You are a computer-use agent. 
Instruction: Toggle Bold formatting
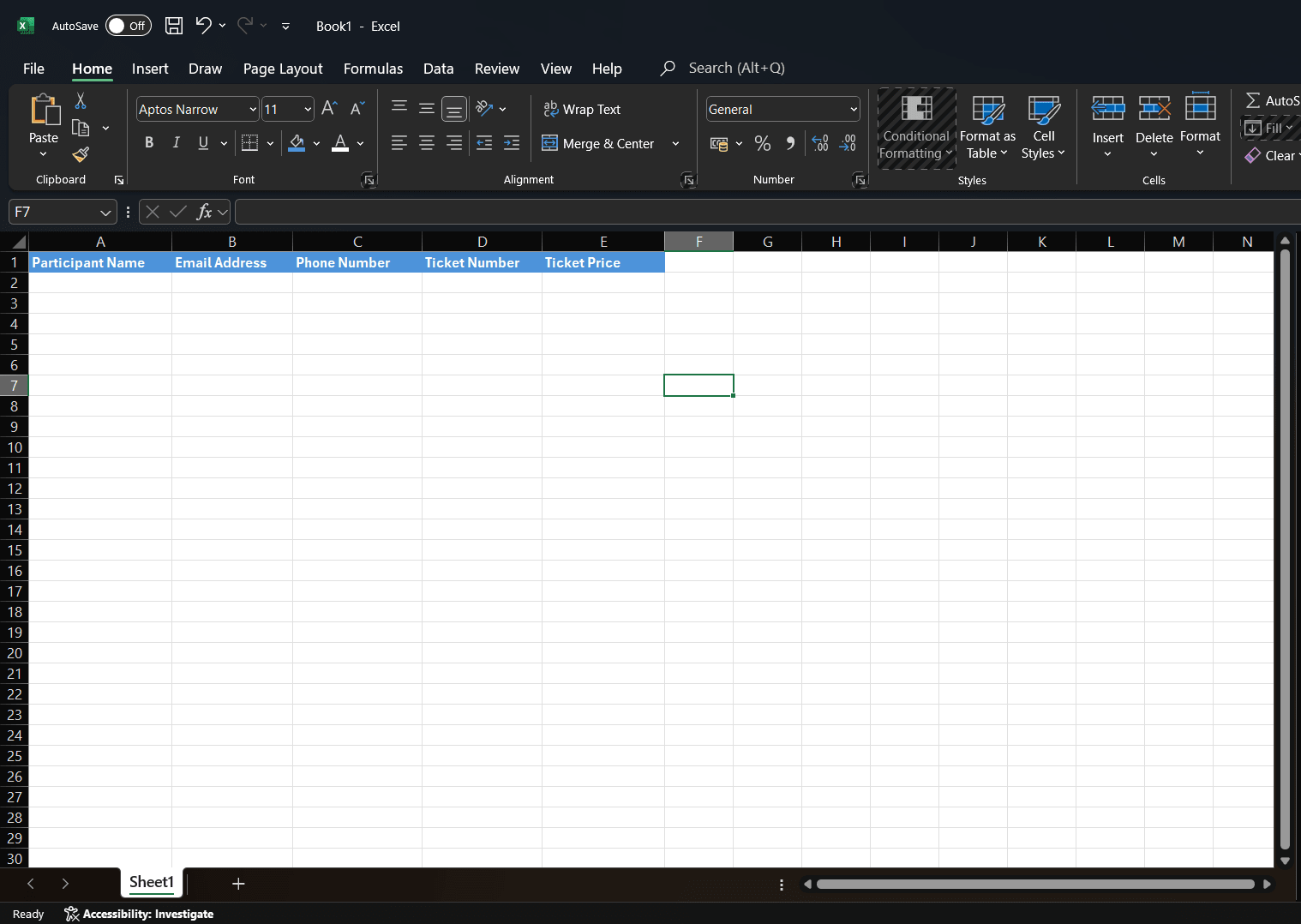[x=149, y=143]
